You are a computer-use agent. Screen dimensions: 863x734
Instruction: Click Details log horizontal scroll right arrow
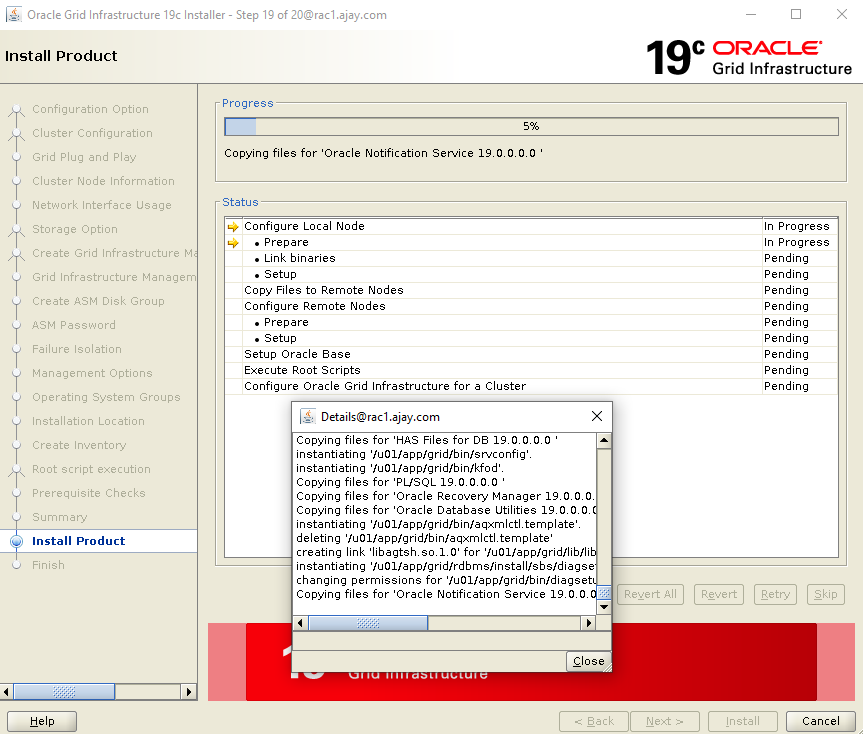tap(589, 623)
